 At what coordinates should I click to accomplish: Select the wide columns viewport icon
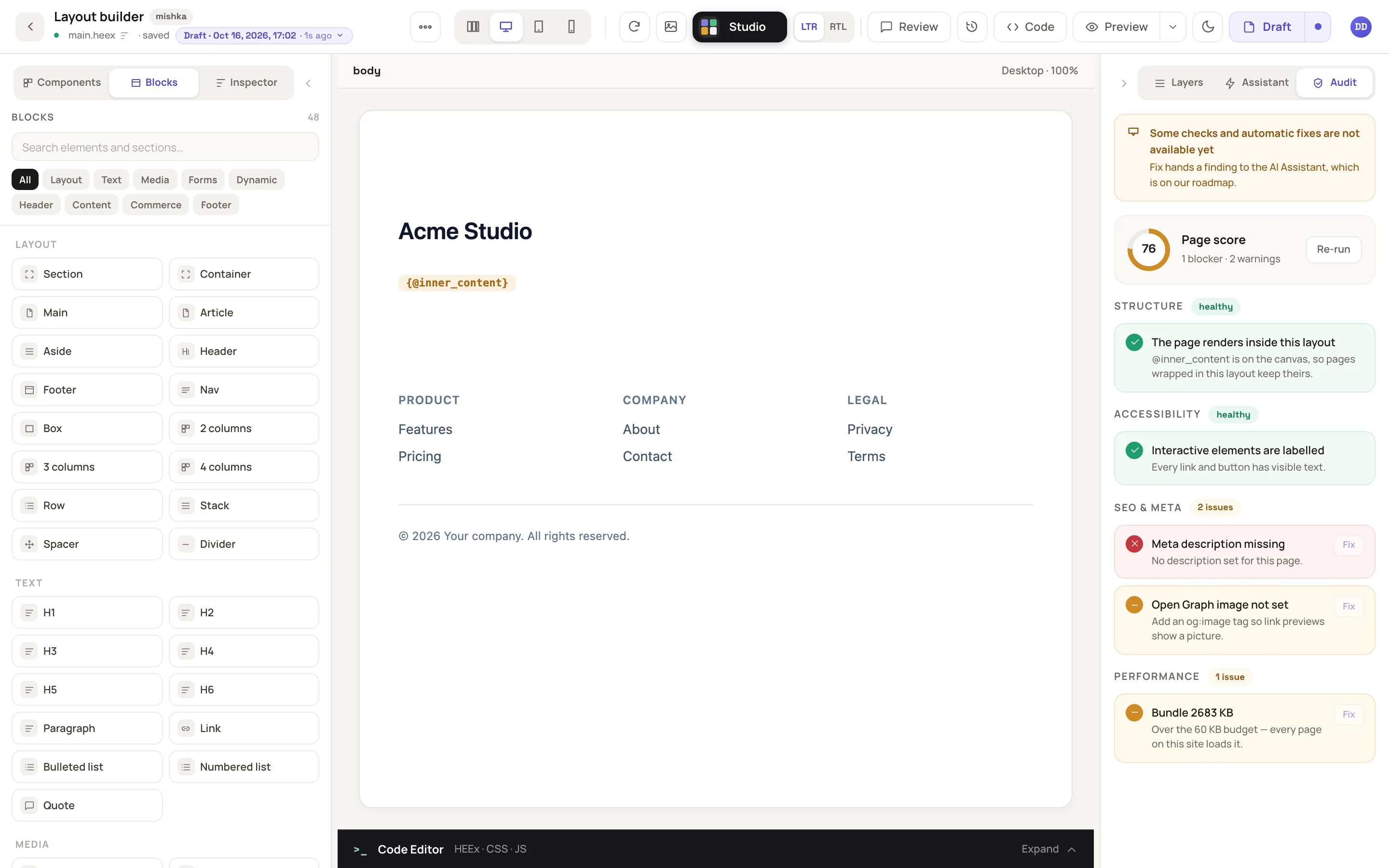click(x=473, y=27)
